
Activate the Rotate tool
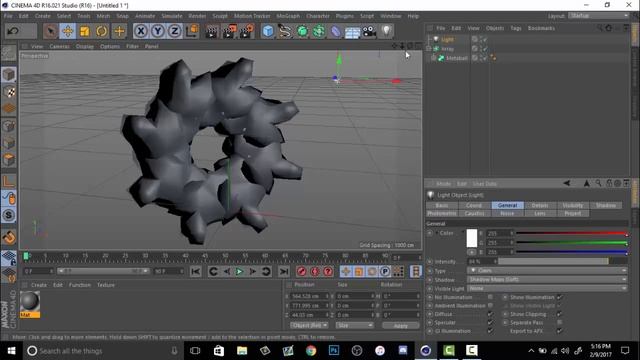102,31
